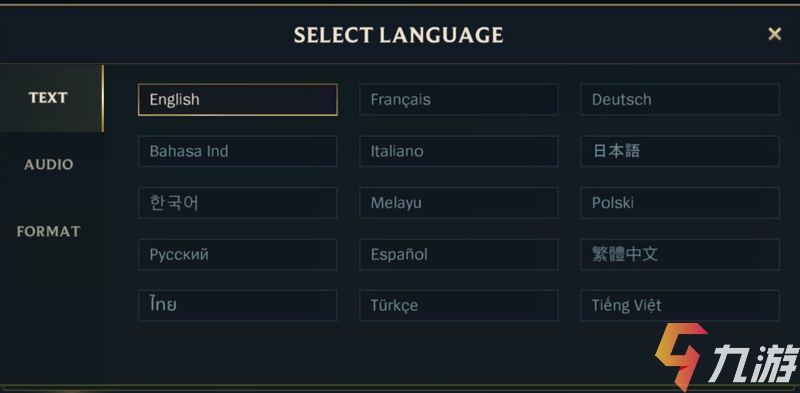Open the FORMAT tab
This screenshot has height=393, width=800.
[48, 231]
